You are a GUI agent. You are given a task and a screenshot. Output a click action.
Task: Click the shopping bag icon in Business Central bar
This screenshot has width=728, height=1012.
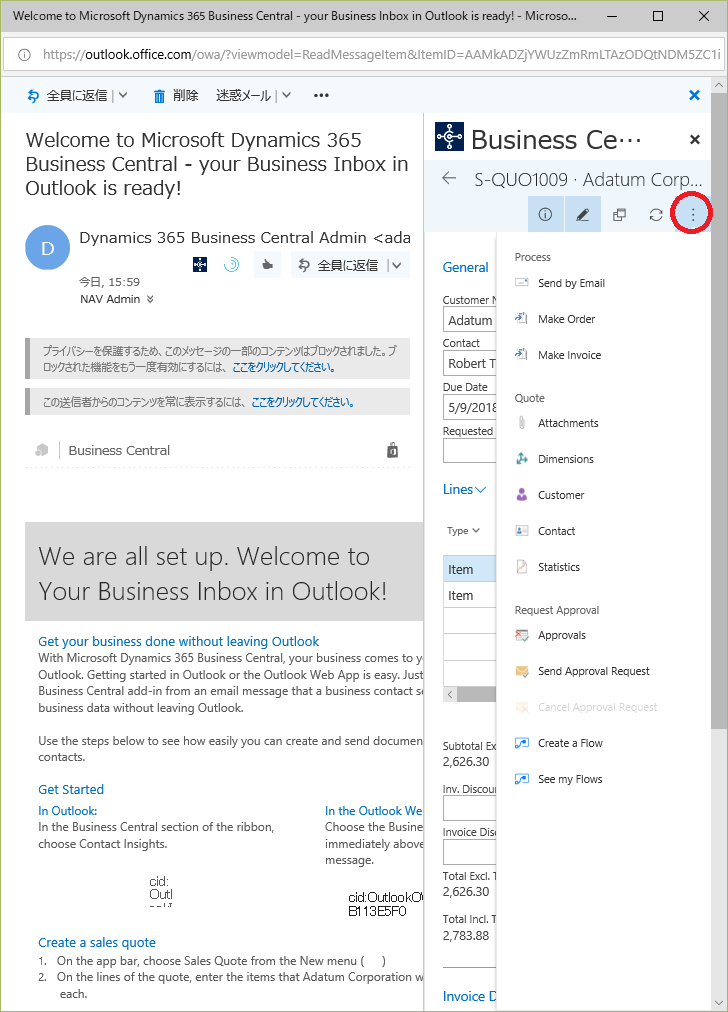pyautogui.click(x=392, y=450)
